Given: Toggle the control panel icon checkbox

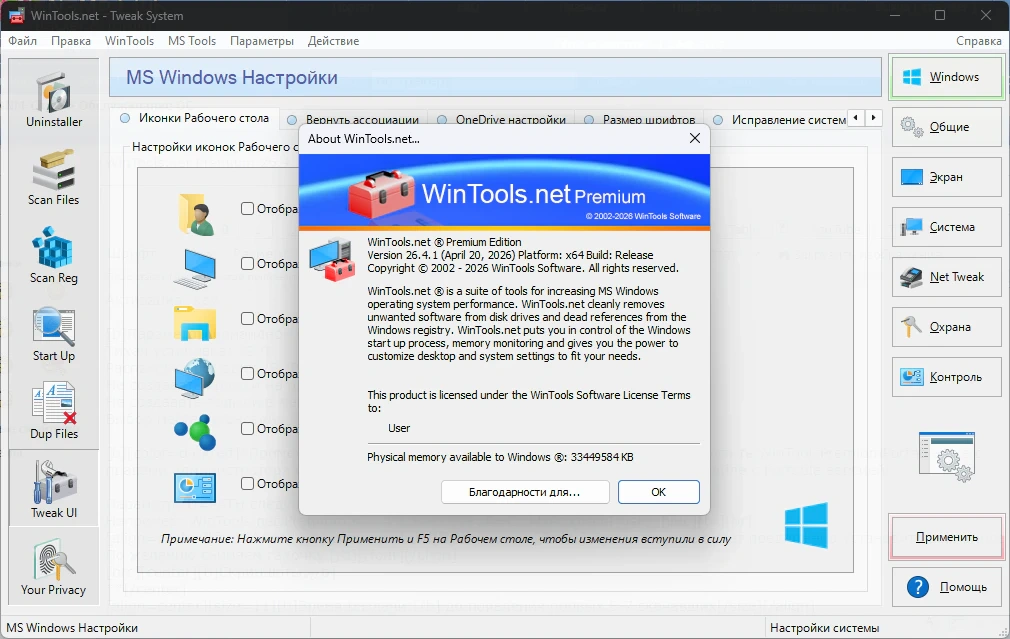Looking at the screenshot, I should (x=247, y=483).
